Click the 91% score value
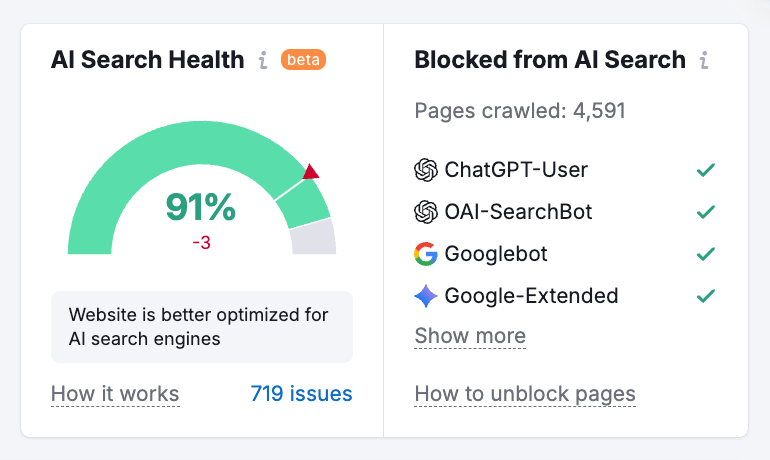This screenshot has height=460, width=770. pos(201,208)
